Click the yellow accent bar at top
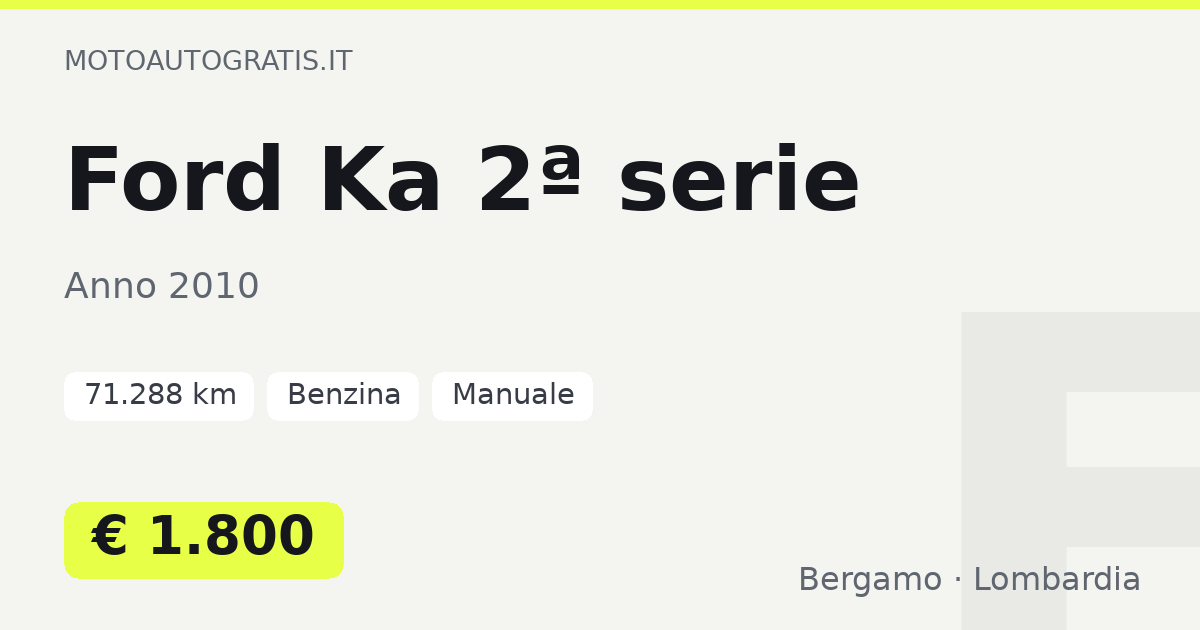 coord(600,4)
